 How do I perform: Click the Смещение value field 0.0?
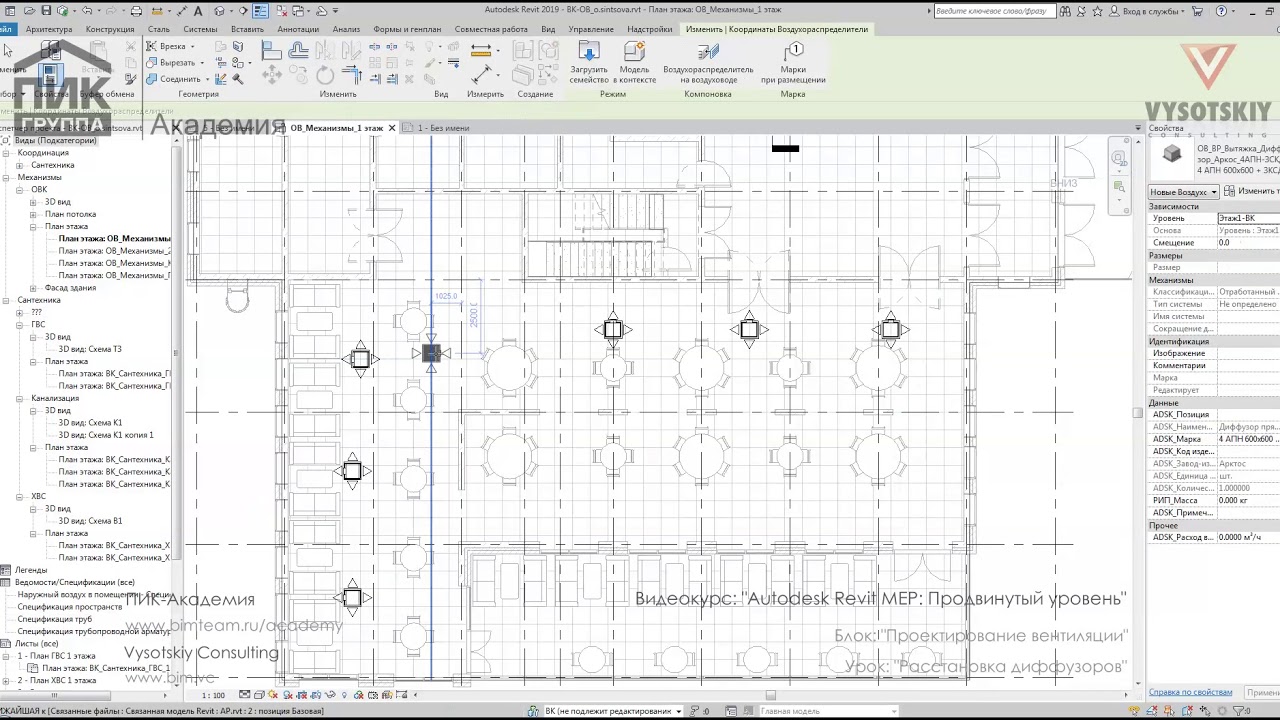tap(1248, 243)
